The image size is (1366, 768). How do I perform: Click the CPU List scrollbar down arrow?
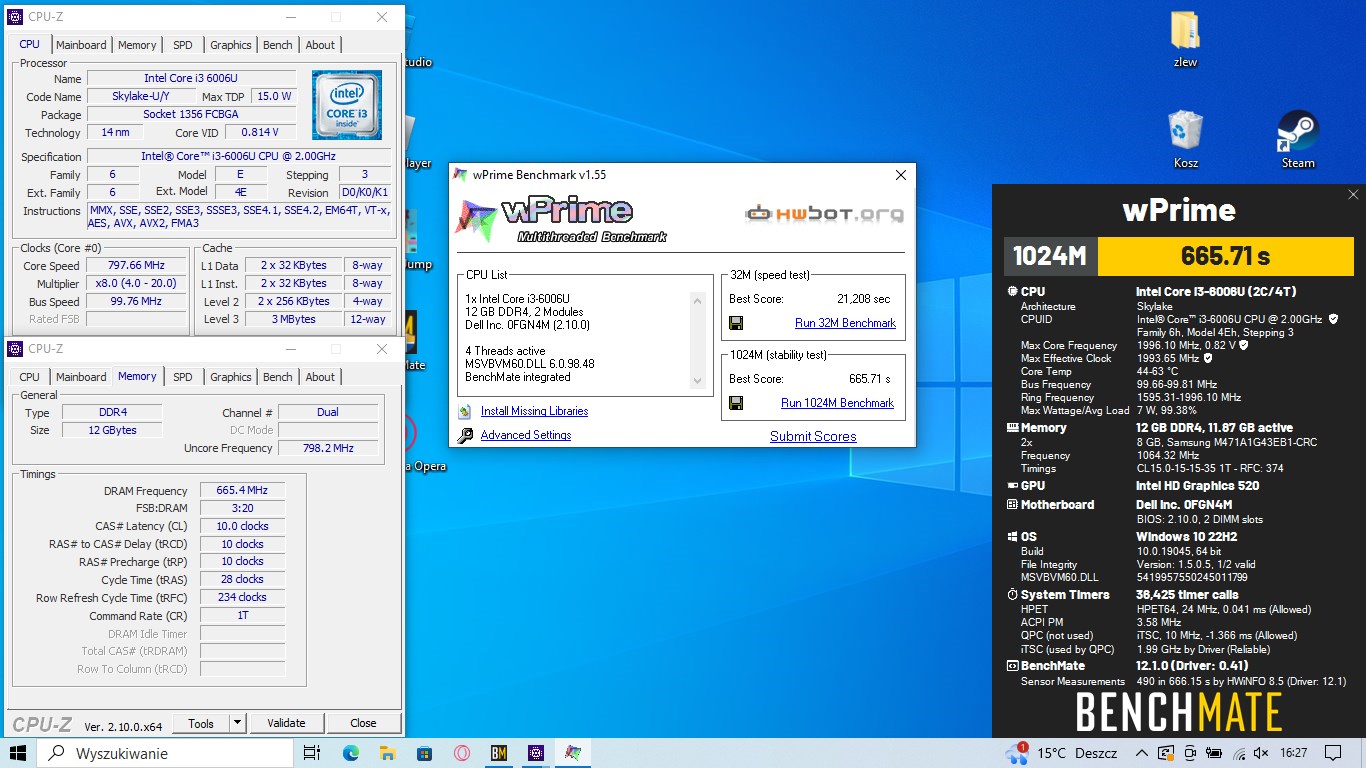coord(697,380)
